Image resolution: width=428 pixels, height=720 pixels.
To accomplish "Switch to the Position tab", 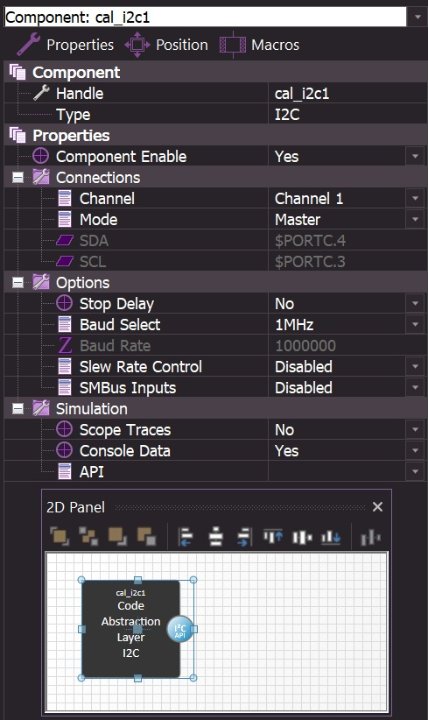I will coord(166,45).
